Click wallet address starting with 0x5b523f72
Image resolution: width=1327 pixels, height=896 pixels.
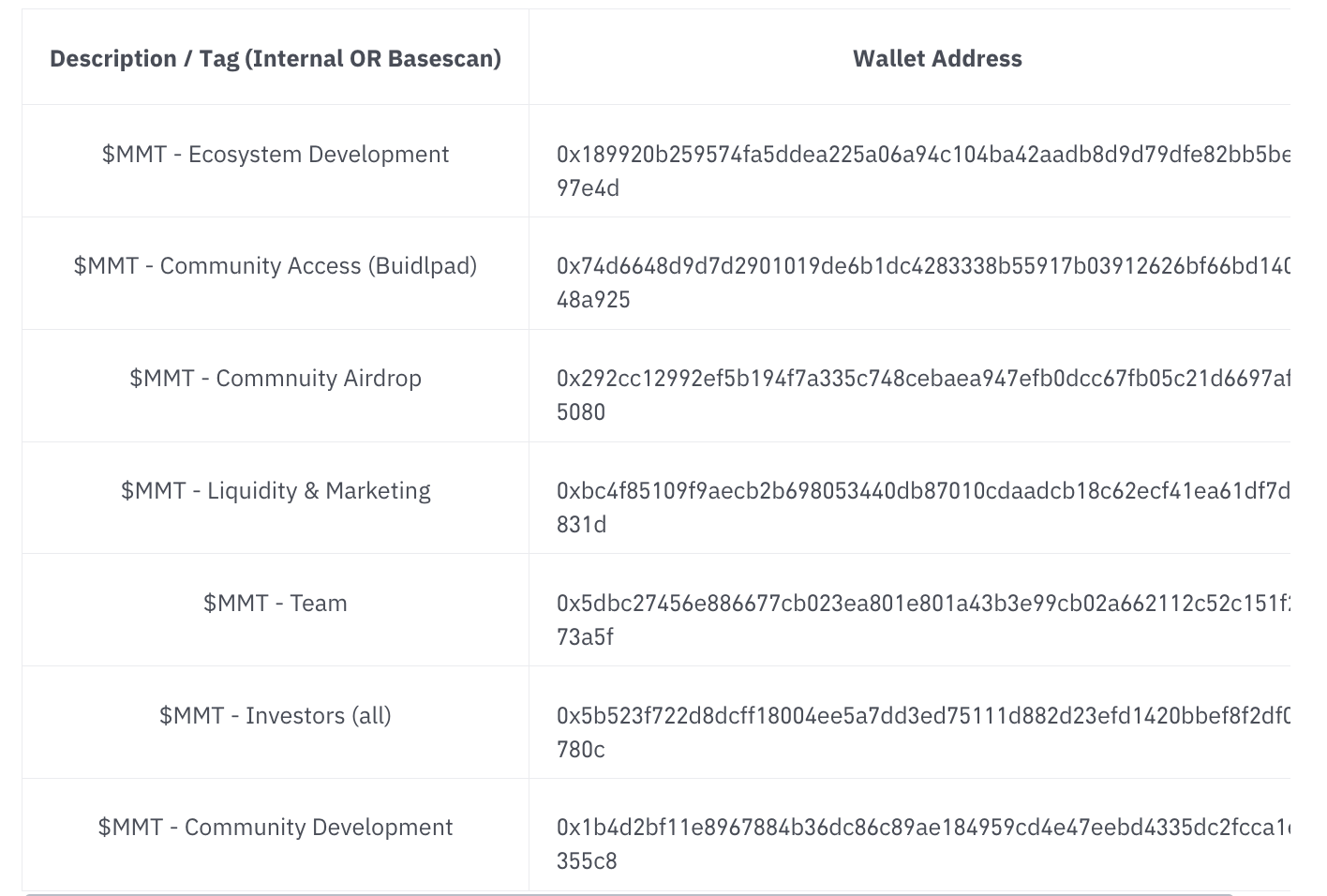[922, 716]
